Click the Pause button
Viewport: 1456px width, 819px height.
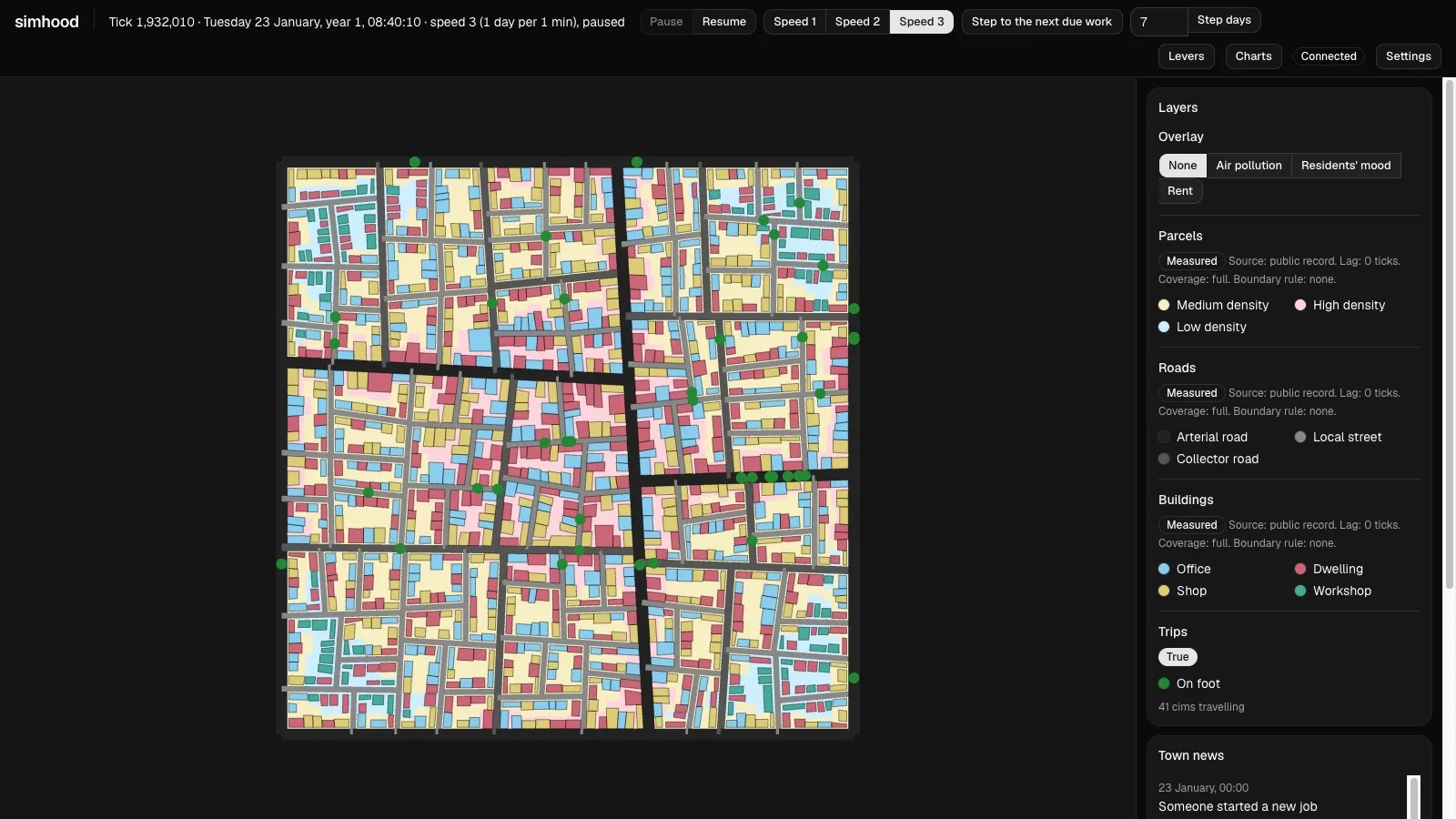tap(666, 22)
